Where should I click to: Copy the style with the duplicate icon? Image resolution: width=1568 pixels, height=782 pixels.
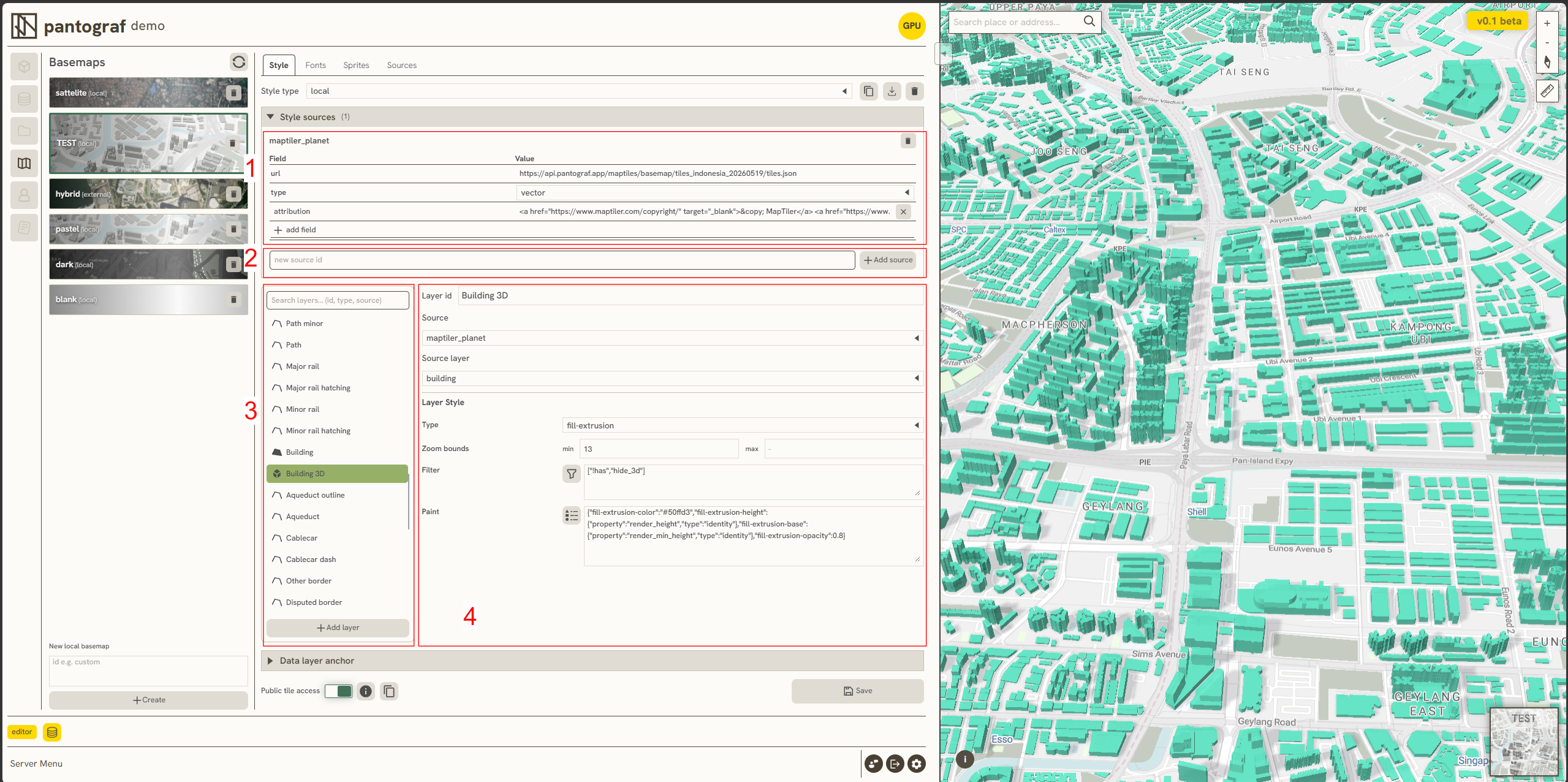868,91
